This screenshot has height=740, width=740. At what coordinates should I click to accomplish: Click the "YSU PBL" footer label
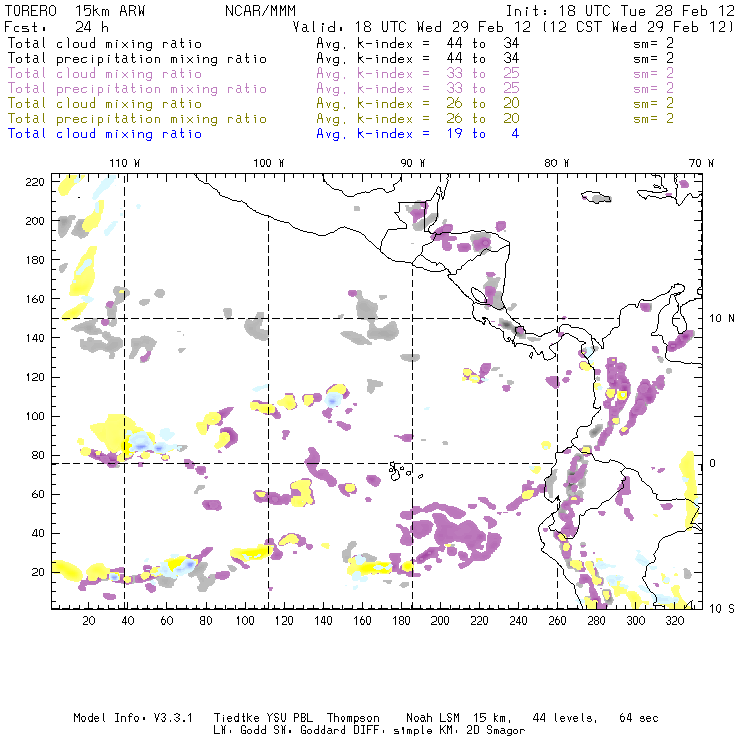point(289,718)
